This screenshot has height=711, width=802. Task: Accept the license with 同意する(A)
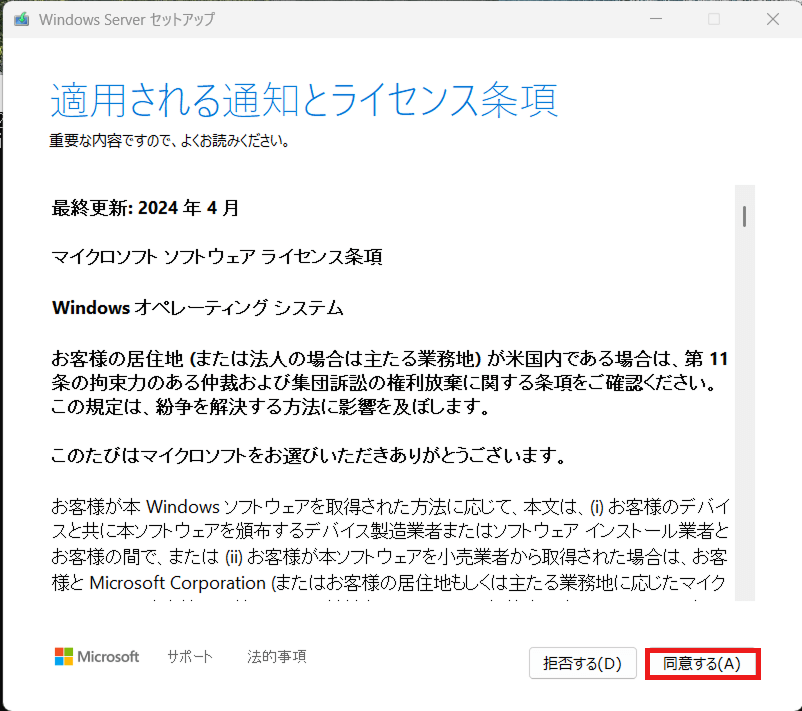point(702,663)
